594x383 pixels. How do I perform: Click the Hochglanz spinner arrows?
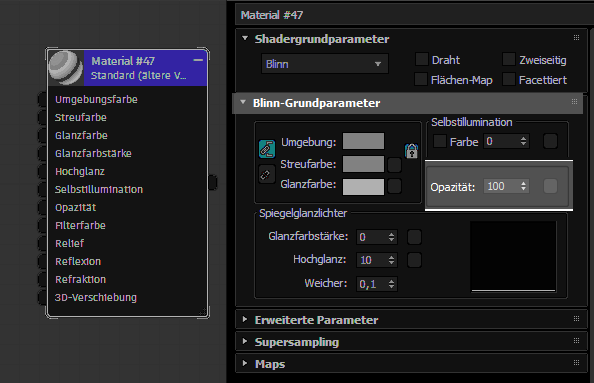(391, 260)
